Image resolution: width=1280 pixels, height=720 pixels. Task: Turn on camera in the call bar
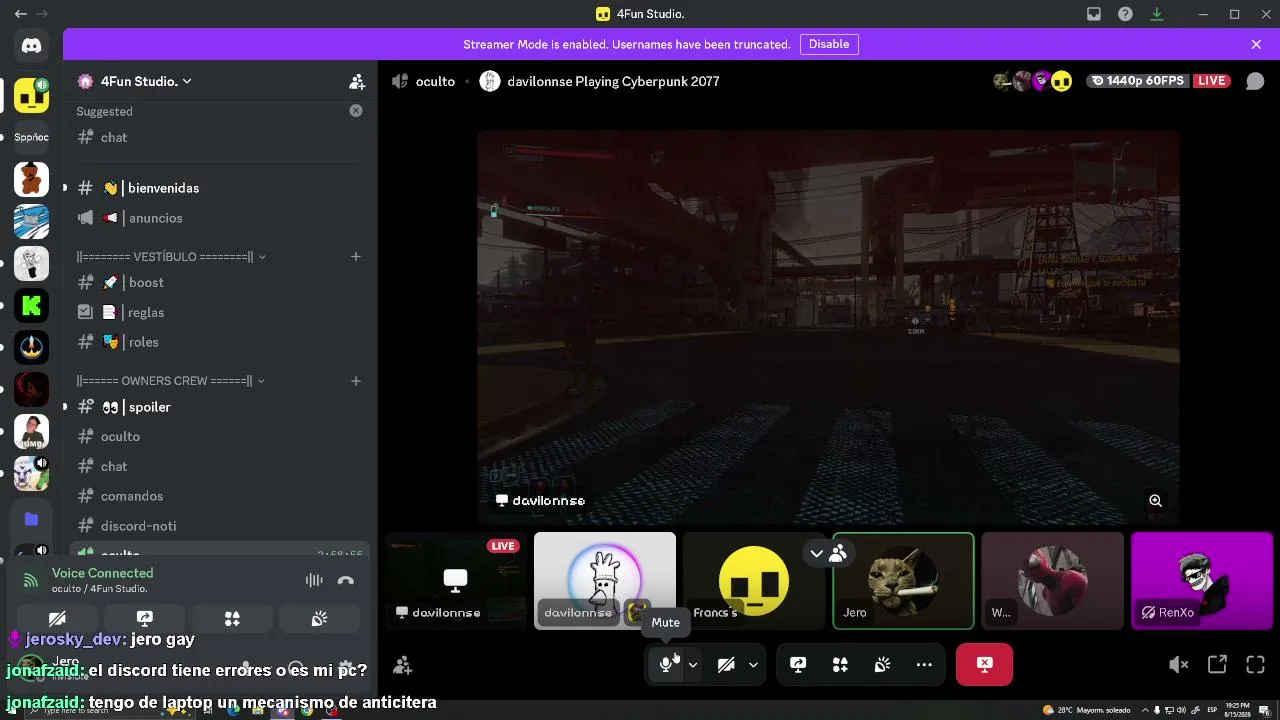coord(726,665)
